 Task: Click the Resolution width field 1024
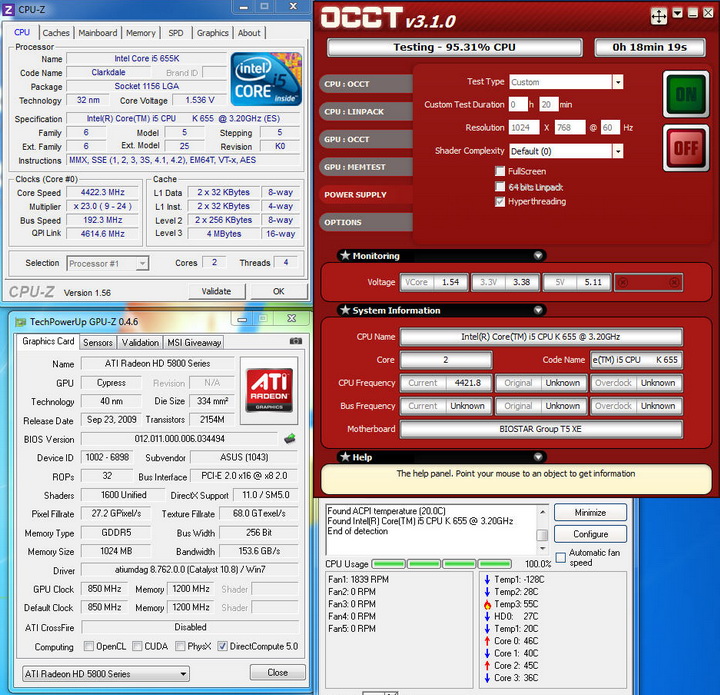click(x=524, y=128)
